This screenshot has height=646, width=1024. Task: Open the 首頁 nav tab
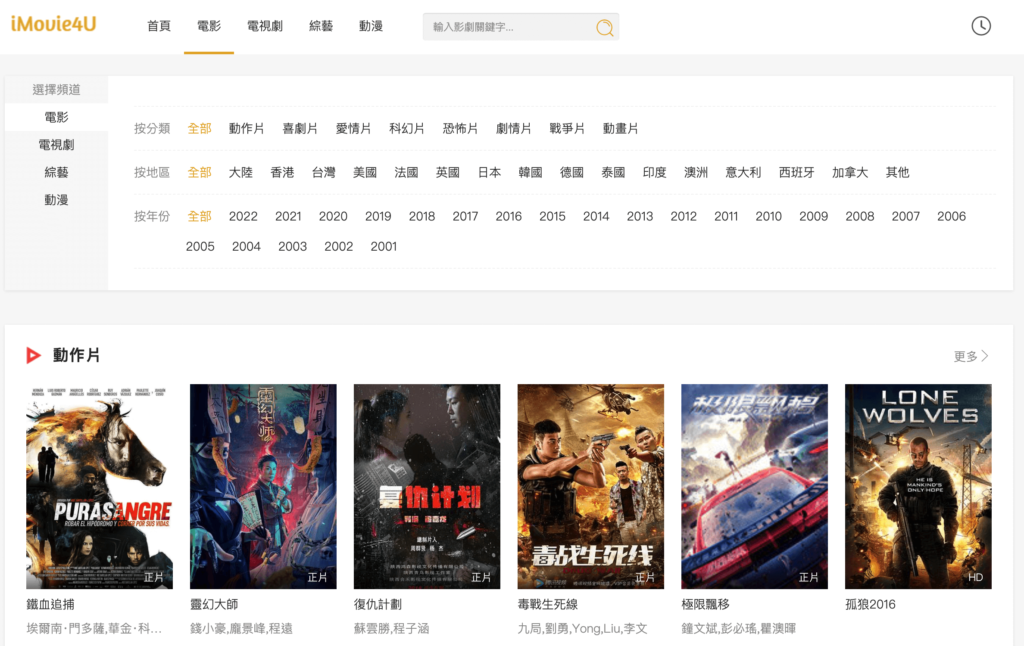(159, 26)
